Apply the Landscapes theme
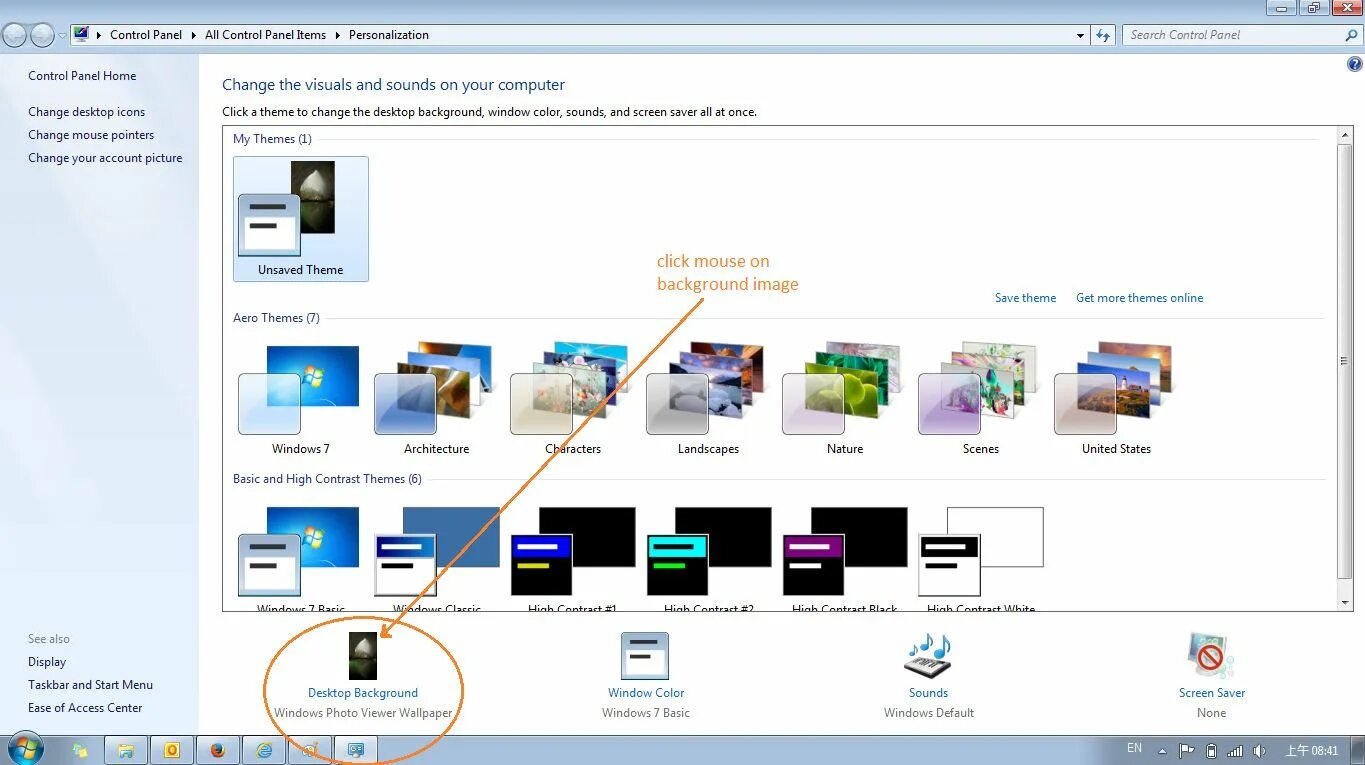 pyautogui.click(x=708, y=398)
